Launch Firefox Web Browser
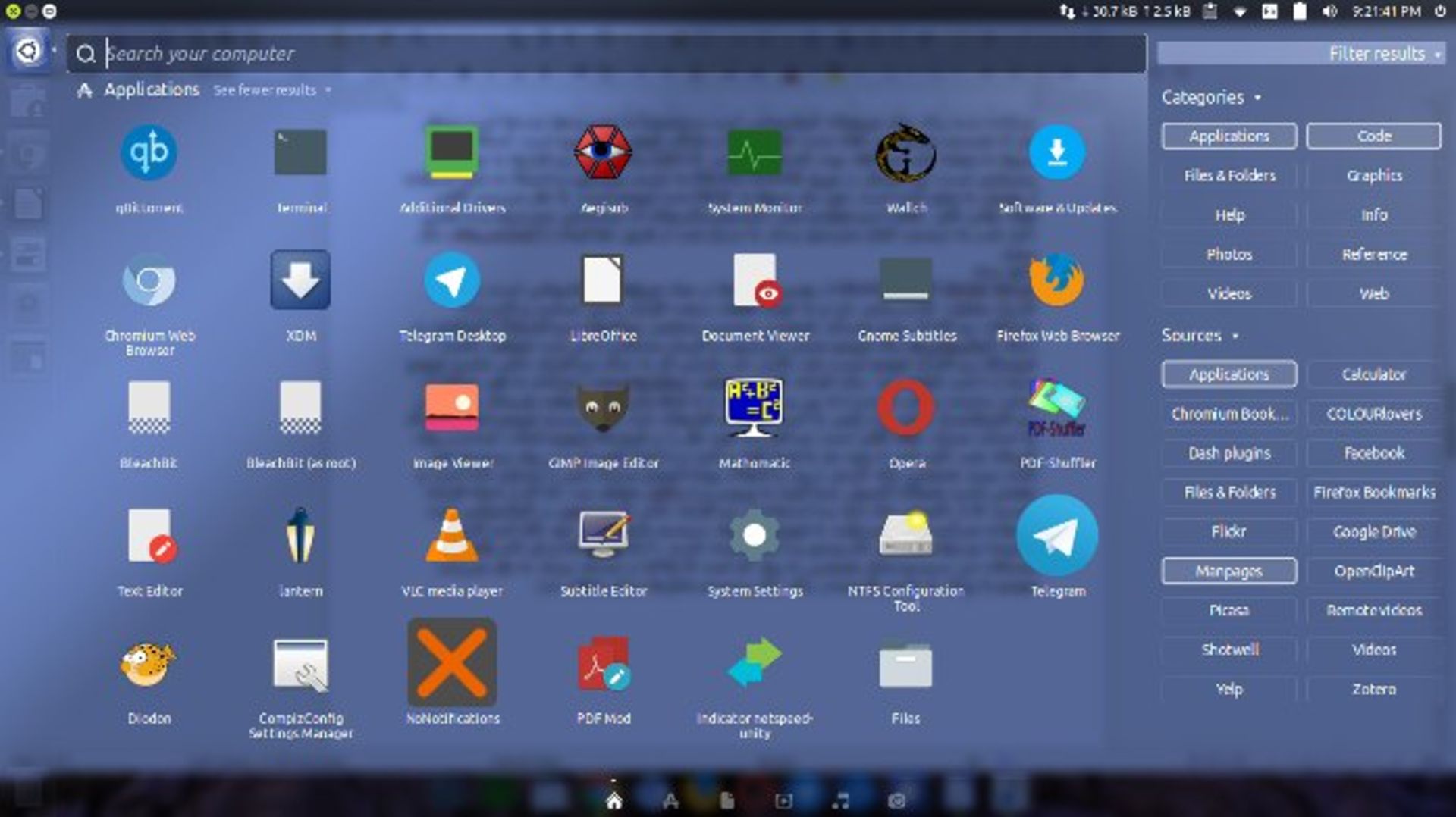 click(x=1057, y=280)
